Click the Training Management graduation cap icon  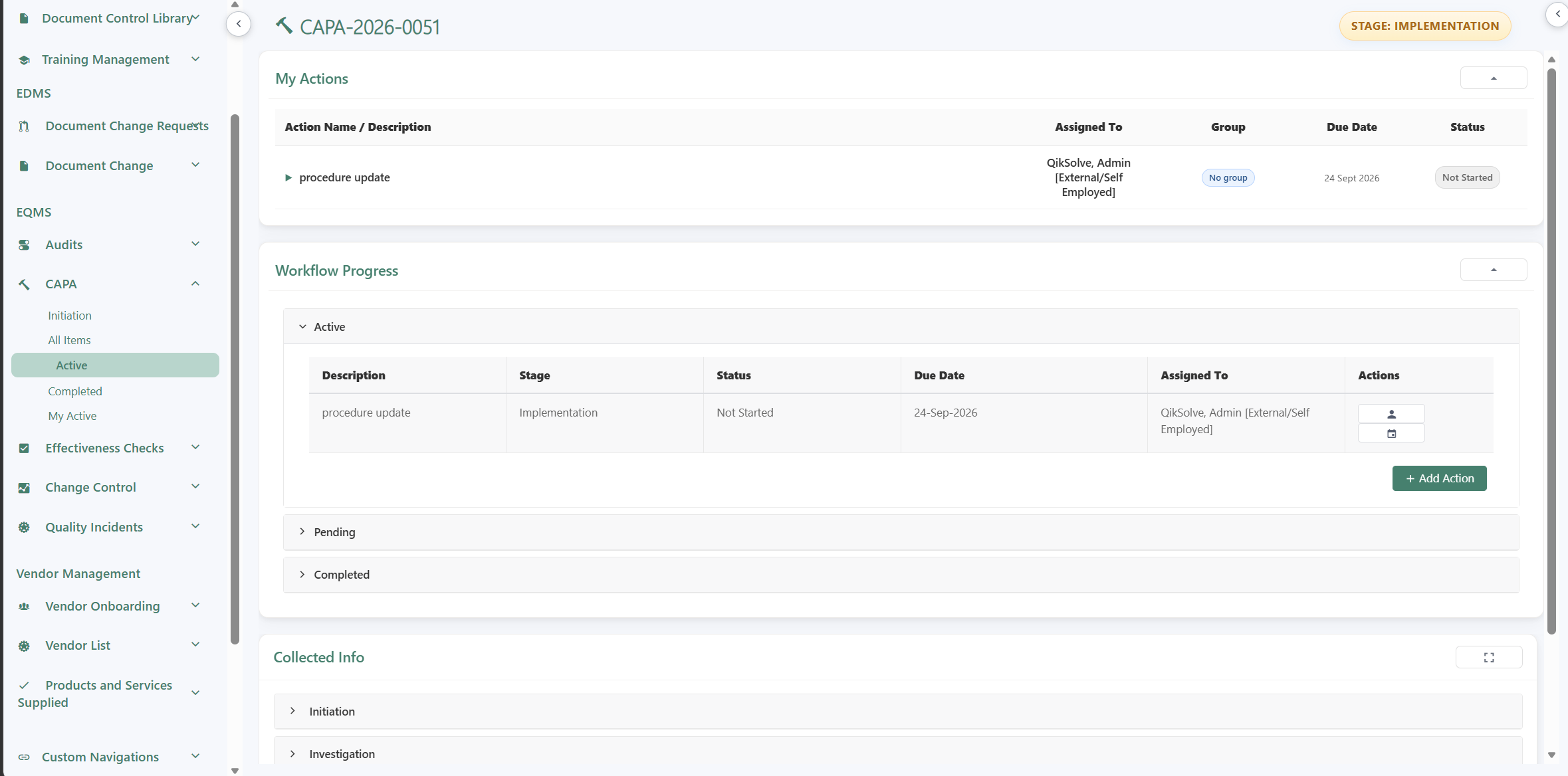coord(24,60)
